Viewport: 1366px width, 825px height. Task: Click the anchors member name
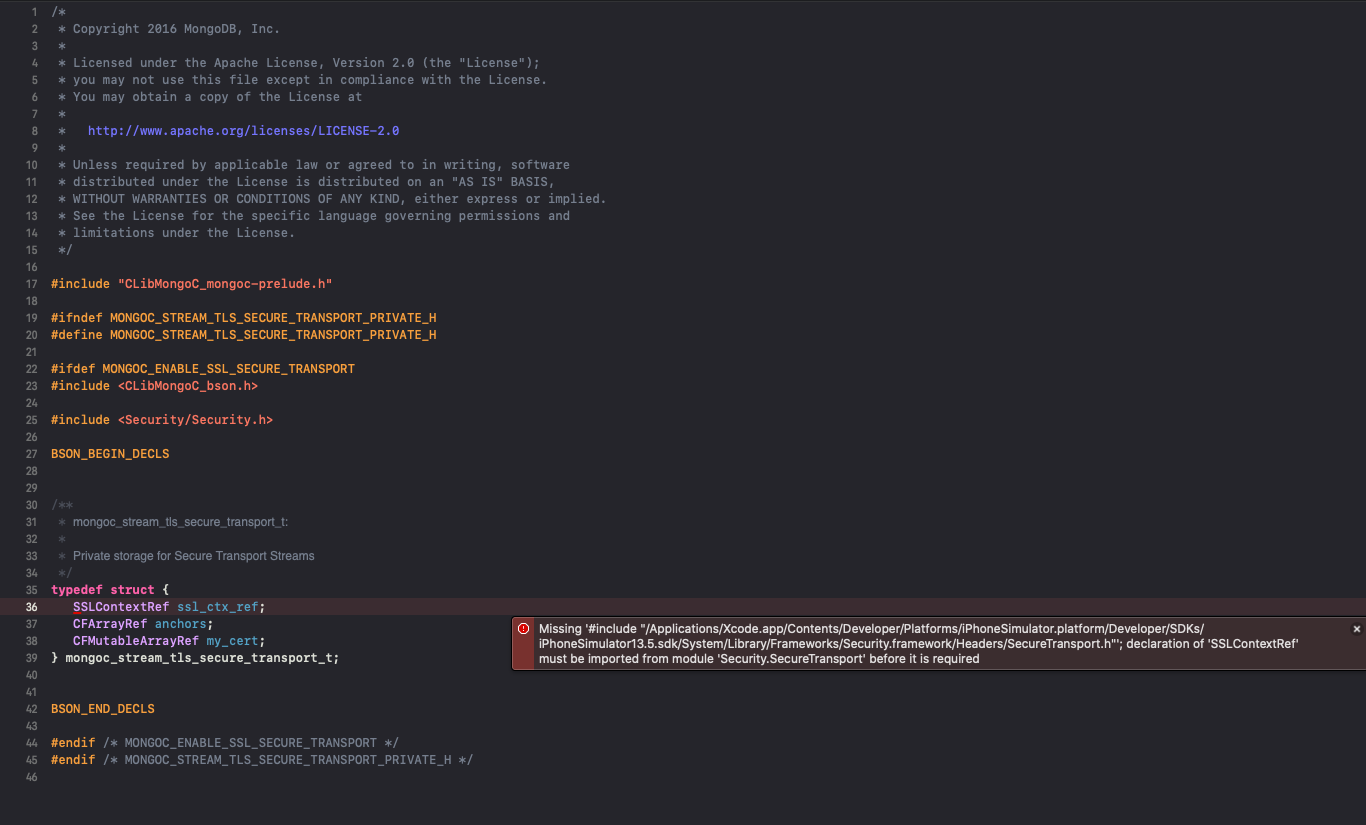pos(180,624)
